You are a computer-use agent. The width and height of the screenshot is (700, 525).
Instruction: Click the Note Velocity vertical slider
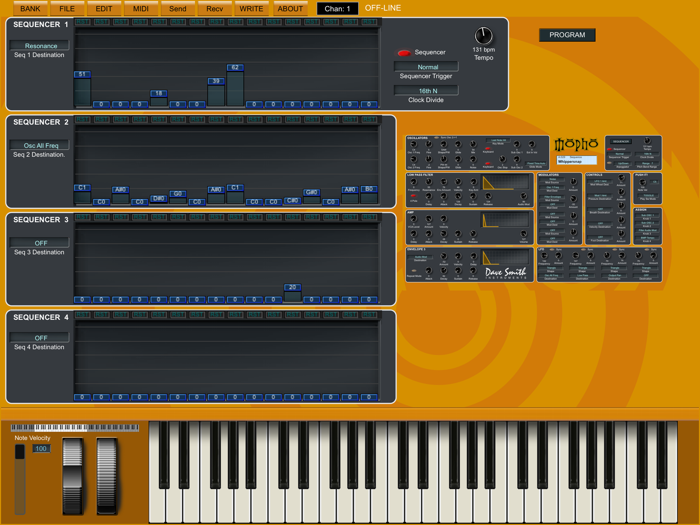click(20, 479)
